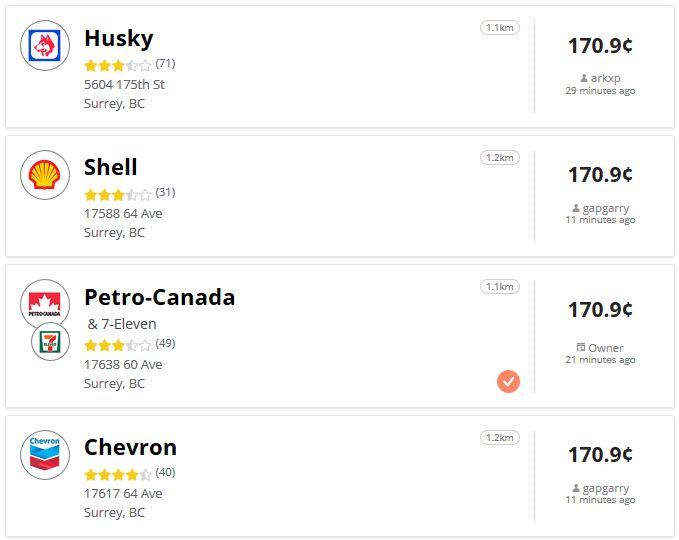This screenshot has width=679, height=540.
Task: Click Husky's star rating with 71 reviews
Action: pyautogui.click(x=118, y=65)
